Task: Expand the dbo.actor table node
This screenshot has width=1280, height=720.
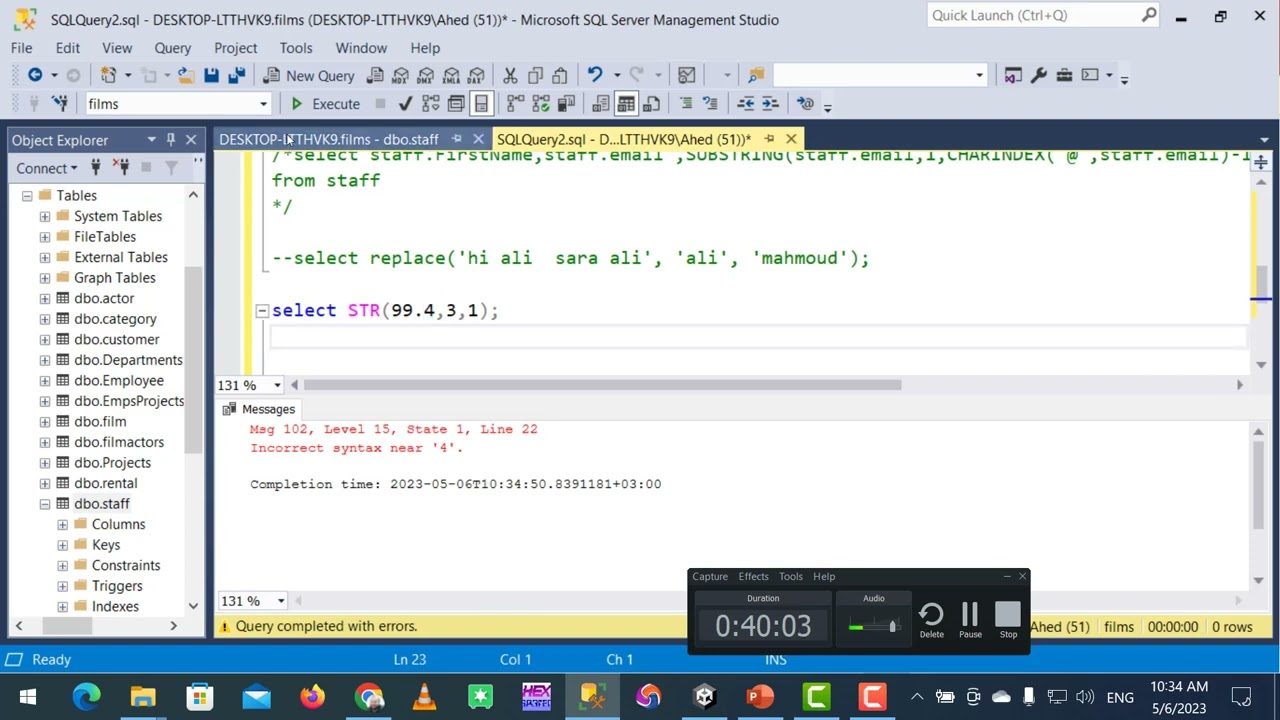Action: pyautogui.click(x=45, y=299)
